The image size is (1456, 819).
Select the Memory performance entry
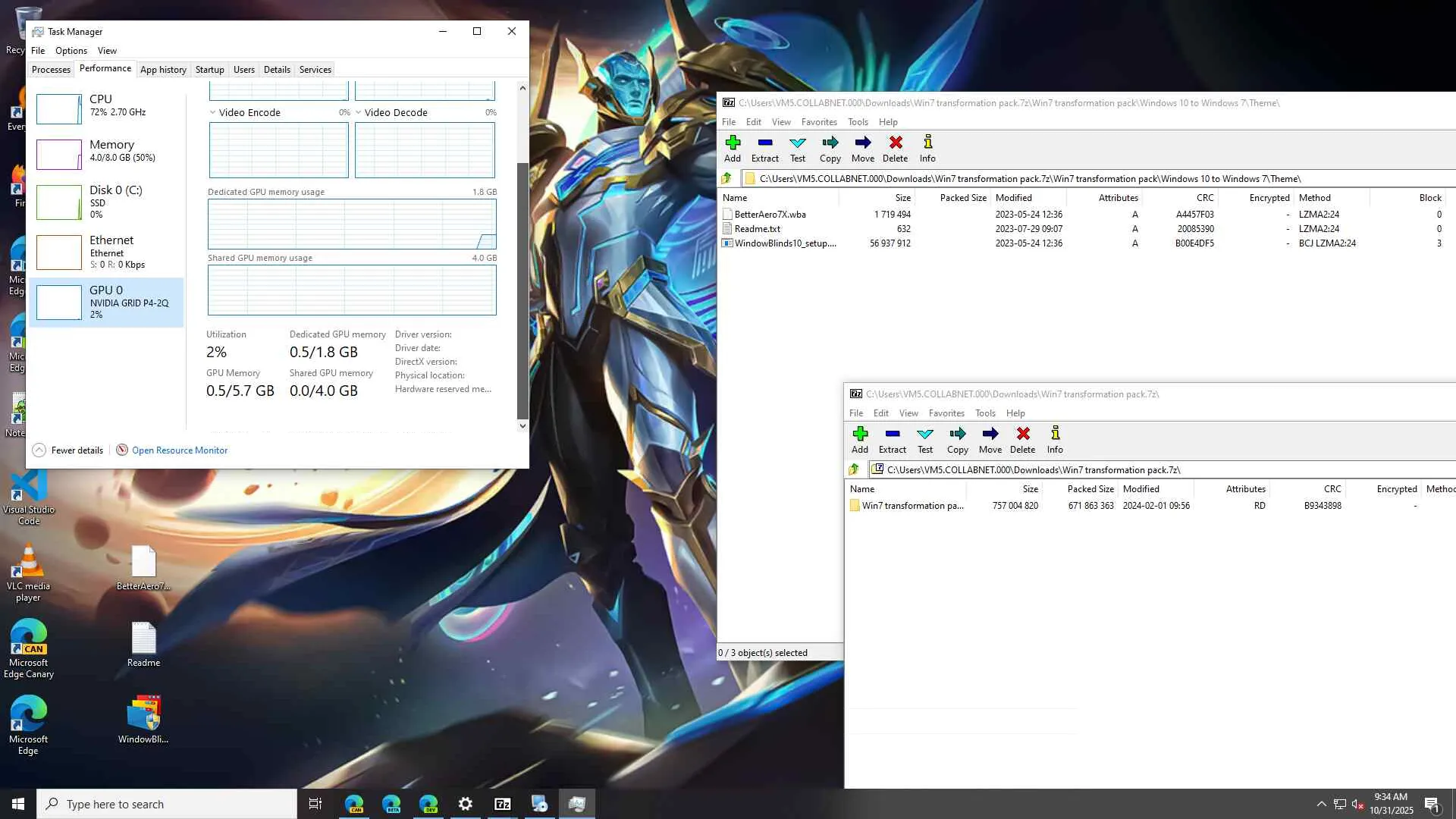point(106,151)
